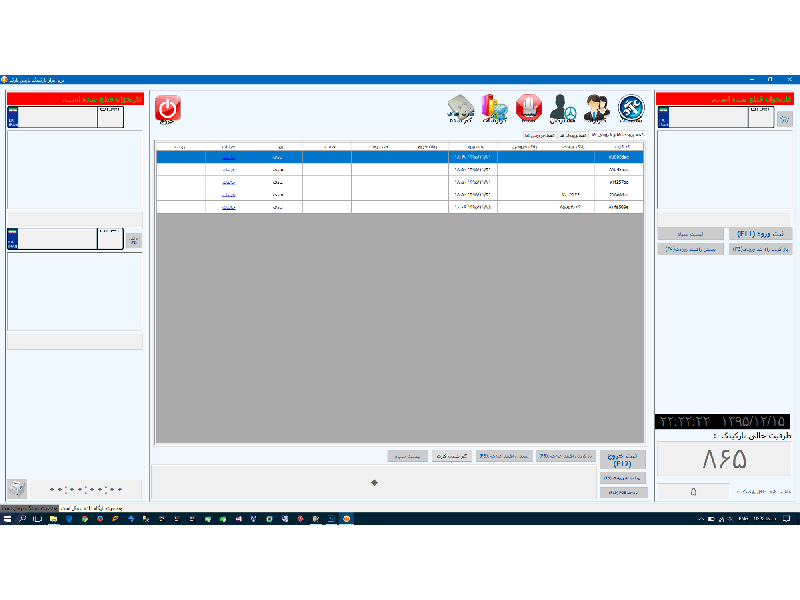800x600 pixels.
Task: Open settings with the blue wrench icon
Action: click(x=631, y=108)
